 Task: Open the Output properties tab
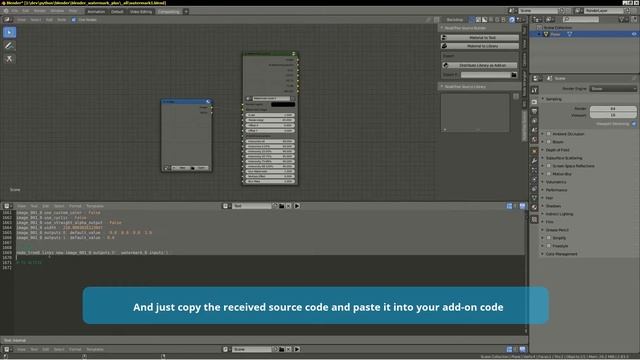click(534, 111)
